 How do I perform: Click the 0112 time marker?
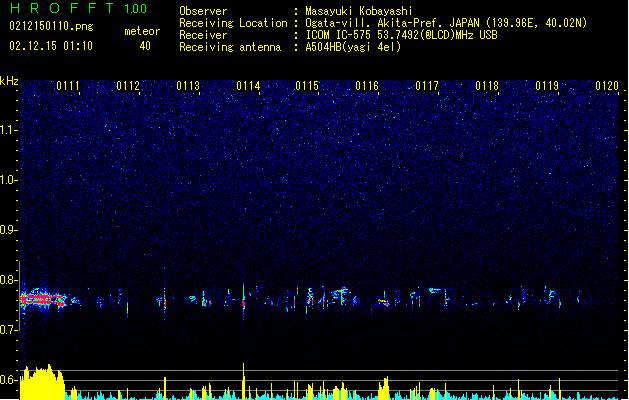[x=128, y=86]
